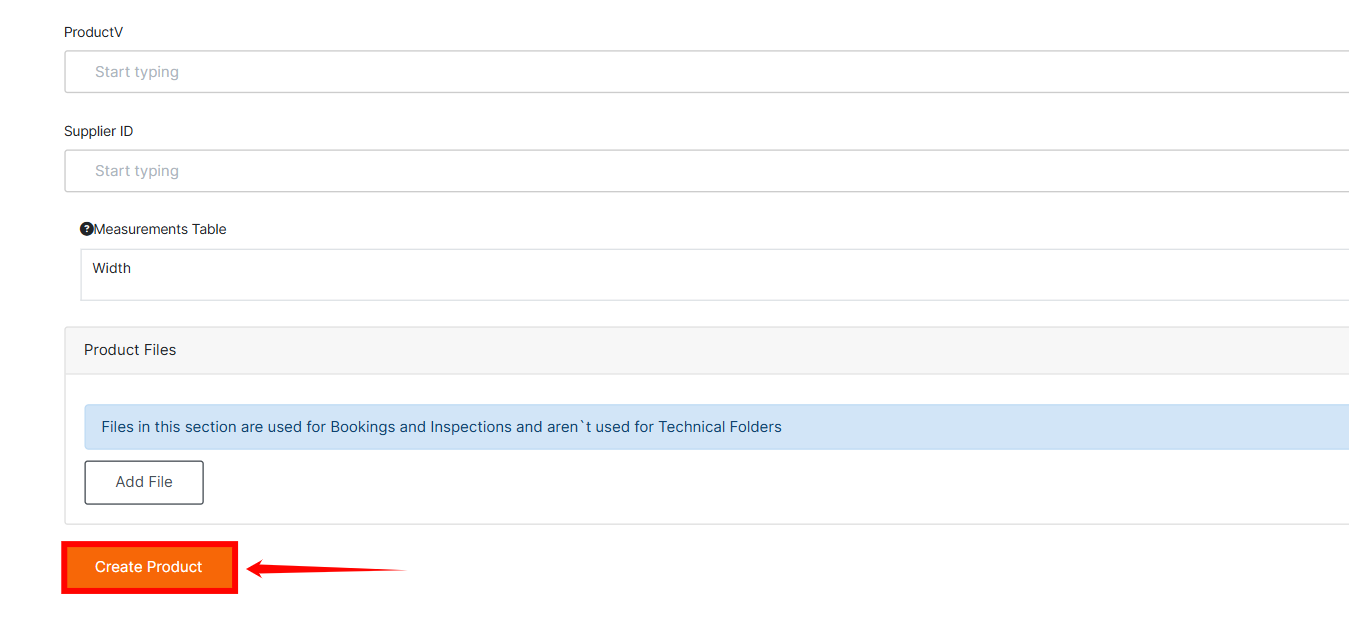Click the Measurements Table label text

tap(160, 229)
